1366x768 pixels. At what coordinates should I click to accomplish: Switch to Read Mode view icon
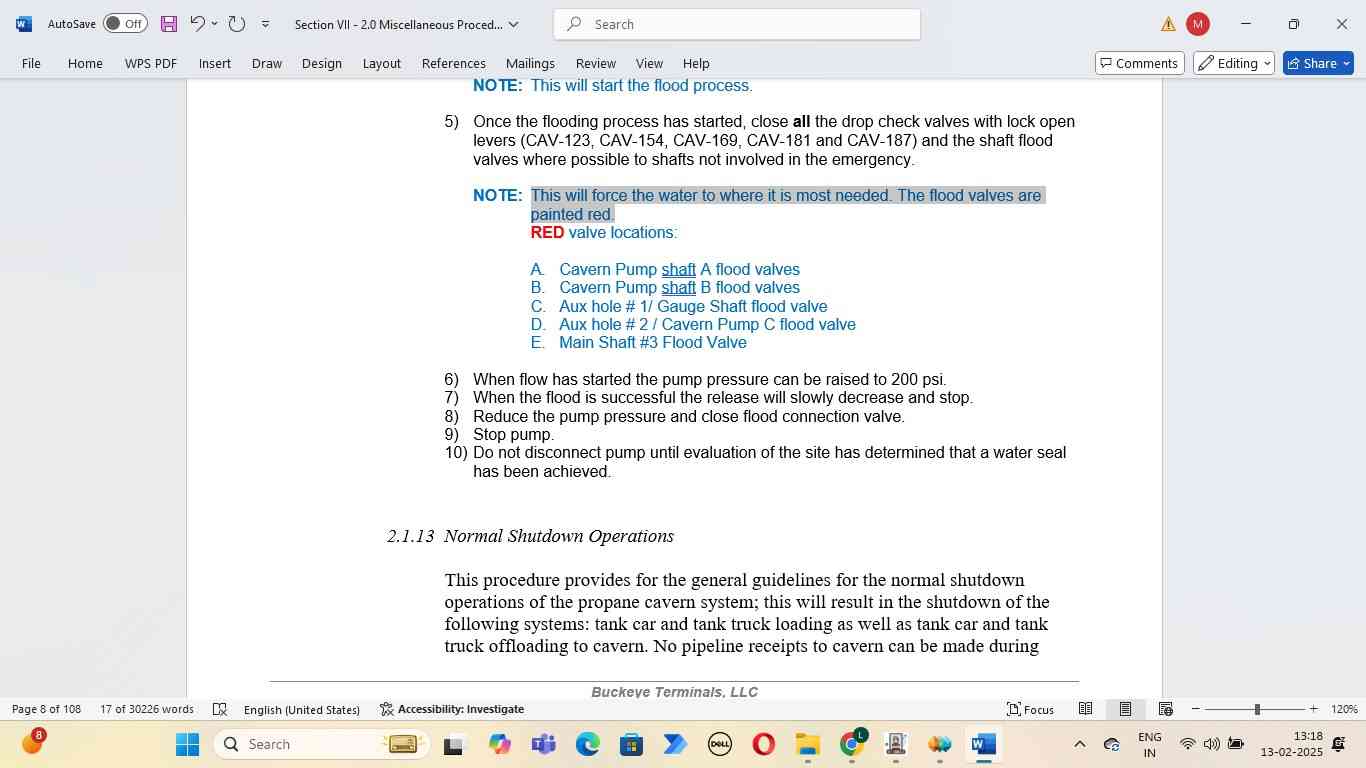pos(1085,709)
